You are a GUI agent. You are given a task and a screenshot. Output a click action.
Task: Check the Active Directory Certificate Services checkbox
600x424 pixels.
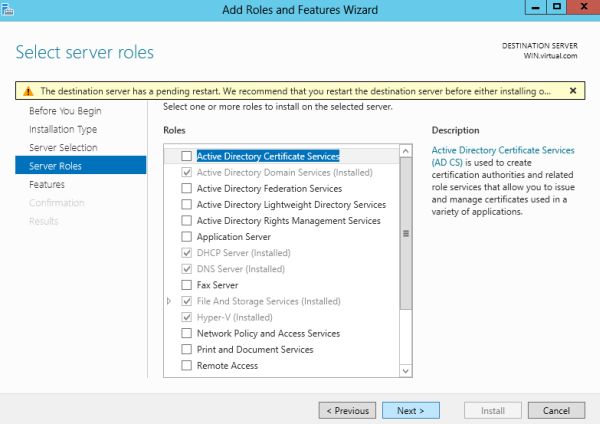(x=186, y=156)
